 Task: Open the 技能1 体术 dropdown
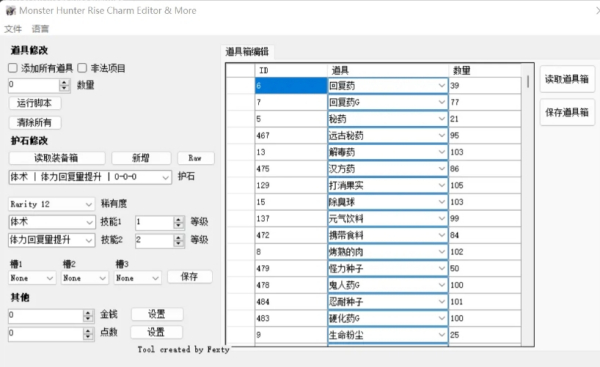[51, 222]
